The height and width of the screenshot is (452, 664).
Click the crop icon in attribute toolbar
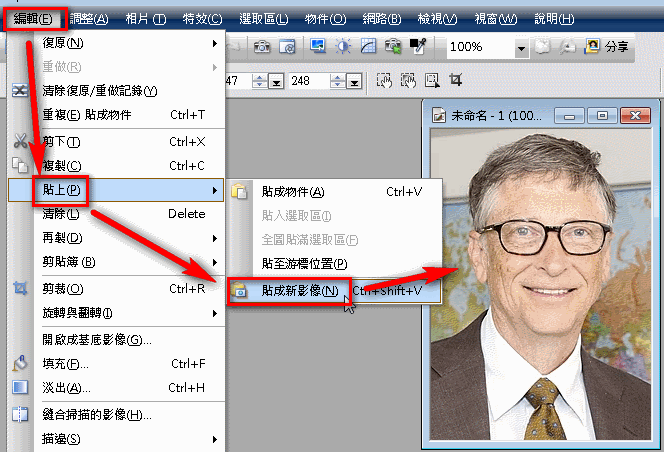coord(456,80)
